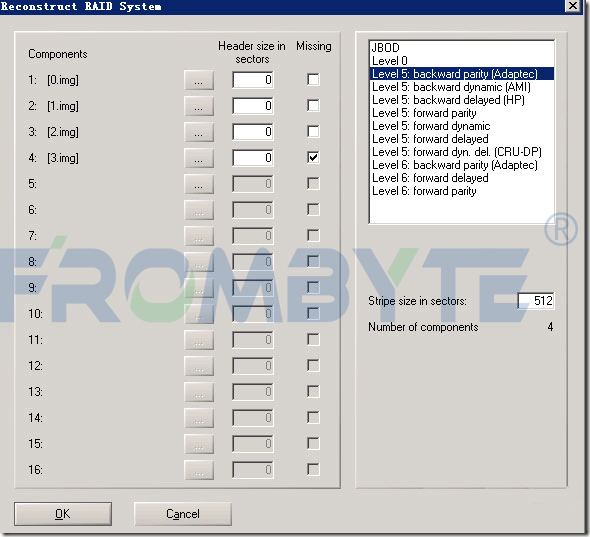Click component 1 label [0.img]
The height and width of the screenshot is (537, 590).
pyautogui.click(x=63, y=80)
